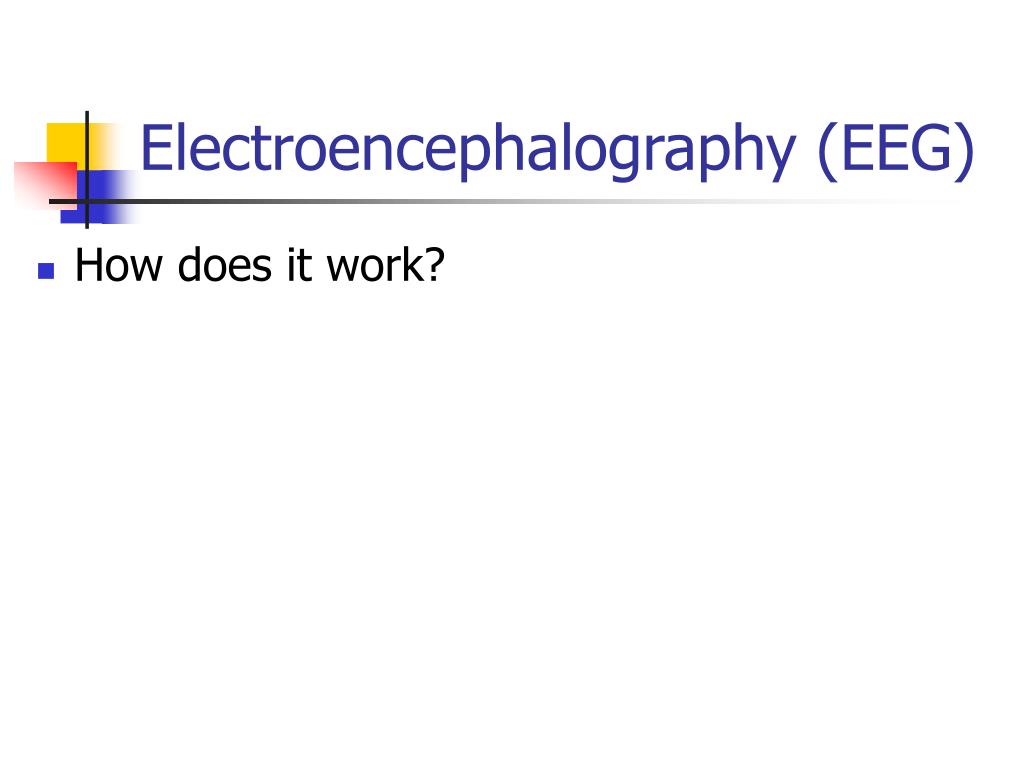Click the word it in bullet
Screen dimensions: 1024x768
tap(298, 265)
